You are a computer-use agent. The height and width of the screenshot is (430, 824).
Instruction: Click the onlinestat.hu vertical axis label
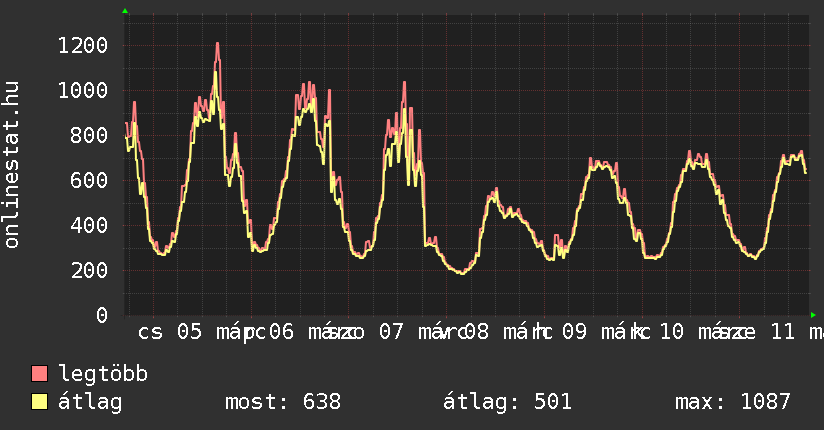(x=13, y=166)
